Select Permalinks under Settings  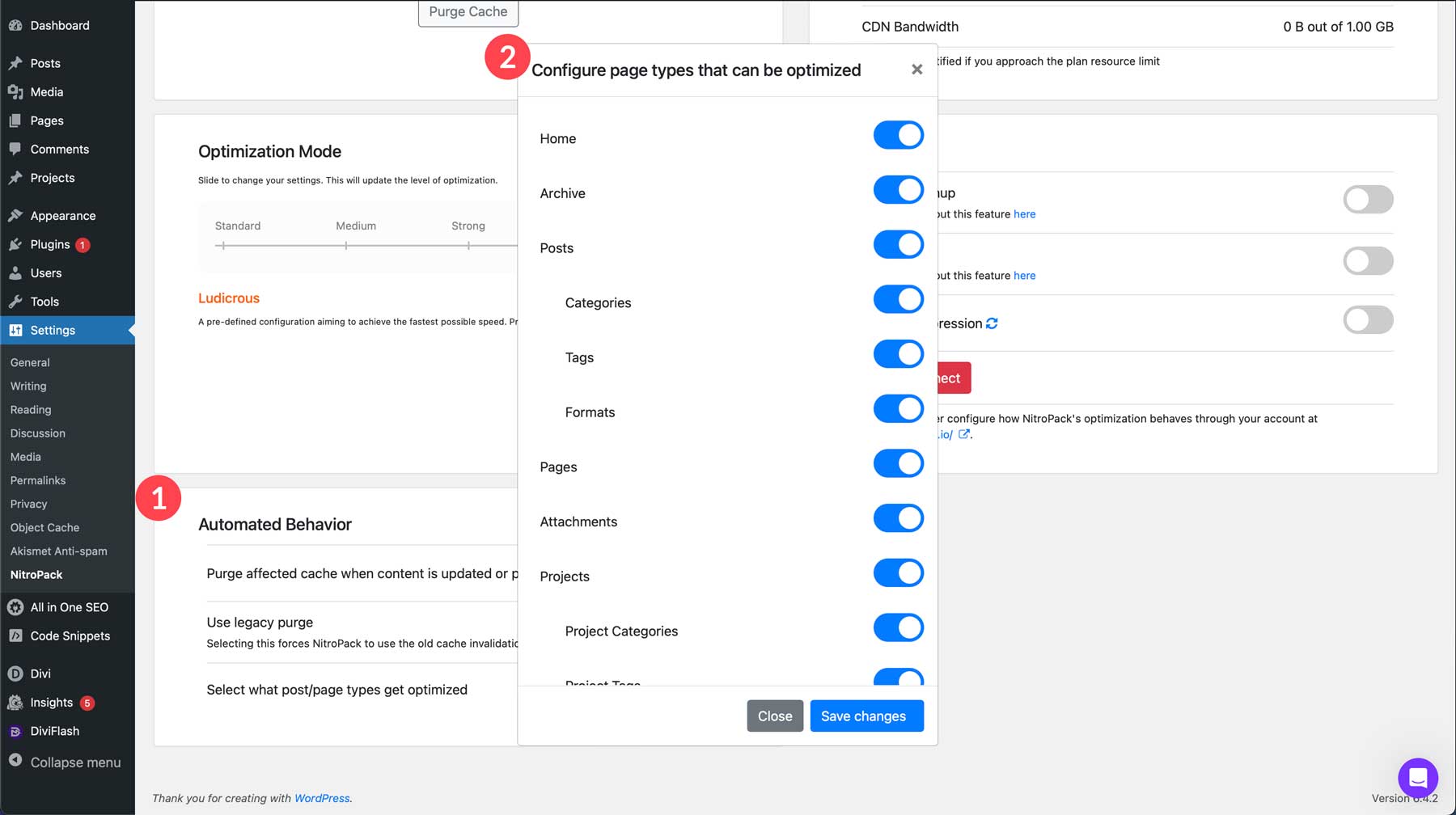point(37,479)
